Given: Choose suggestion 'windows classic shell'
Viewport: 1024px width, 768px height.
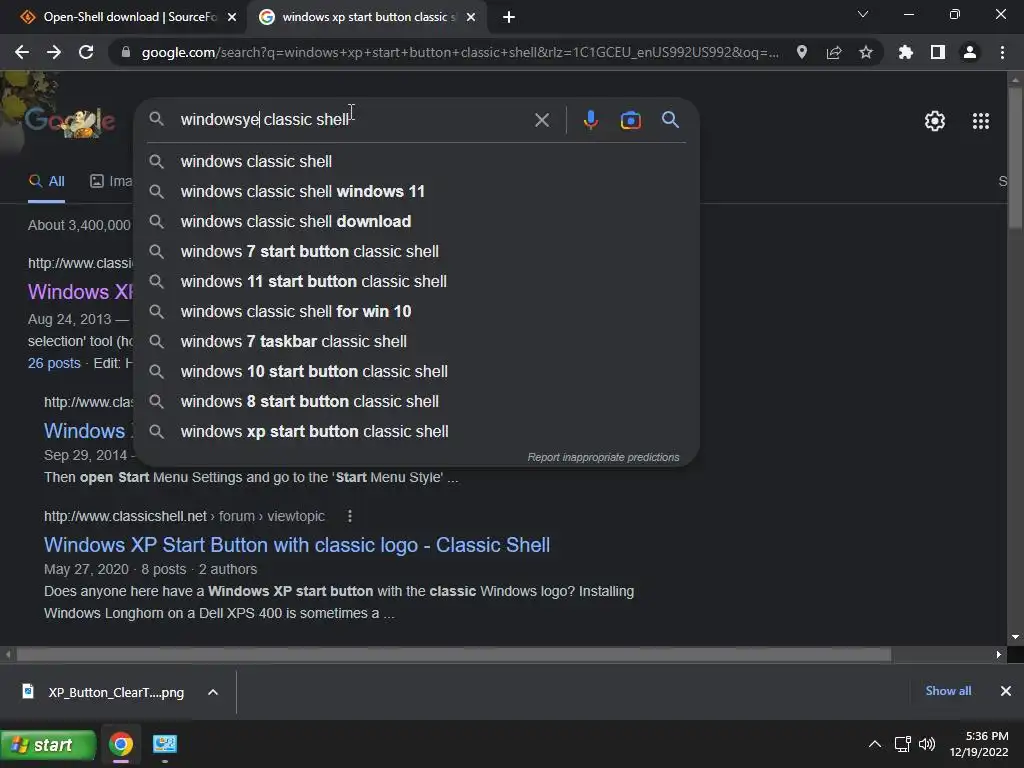Looking at the screenshot, I should [416, 161].
